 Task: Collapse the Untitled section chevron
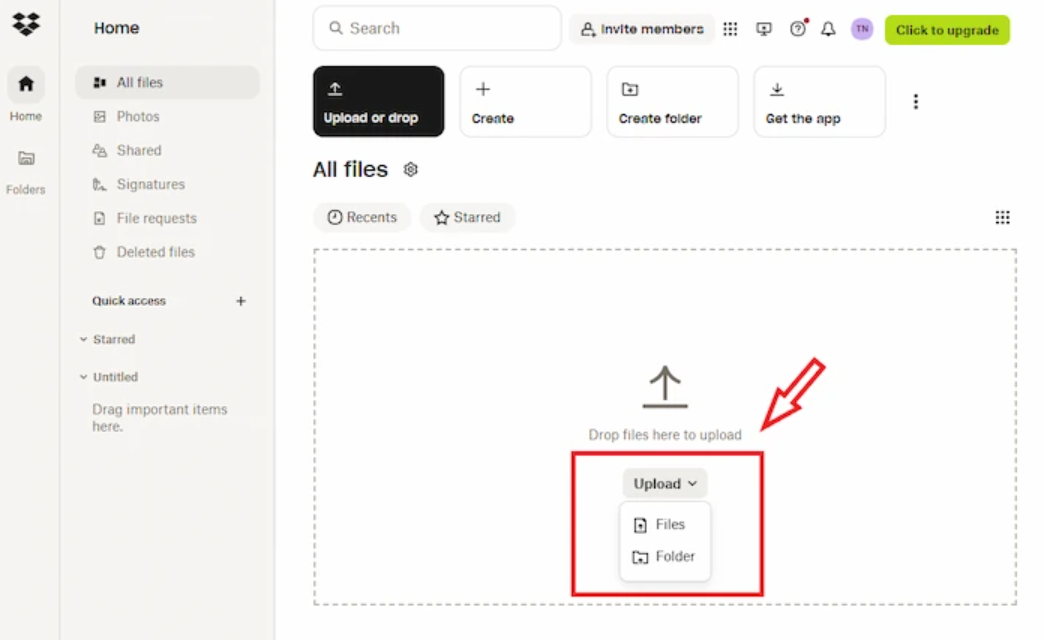[x=83, y=377]
